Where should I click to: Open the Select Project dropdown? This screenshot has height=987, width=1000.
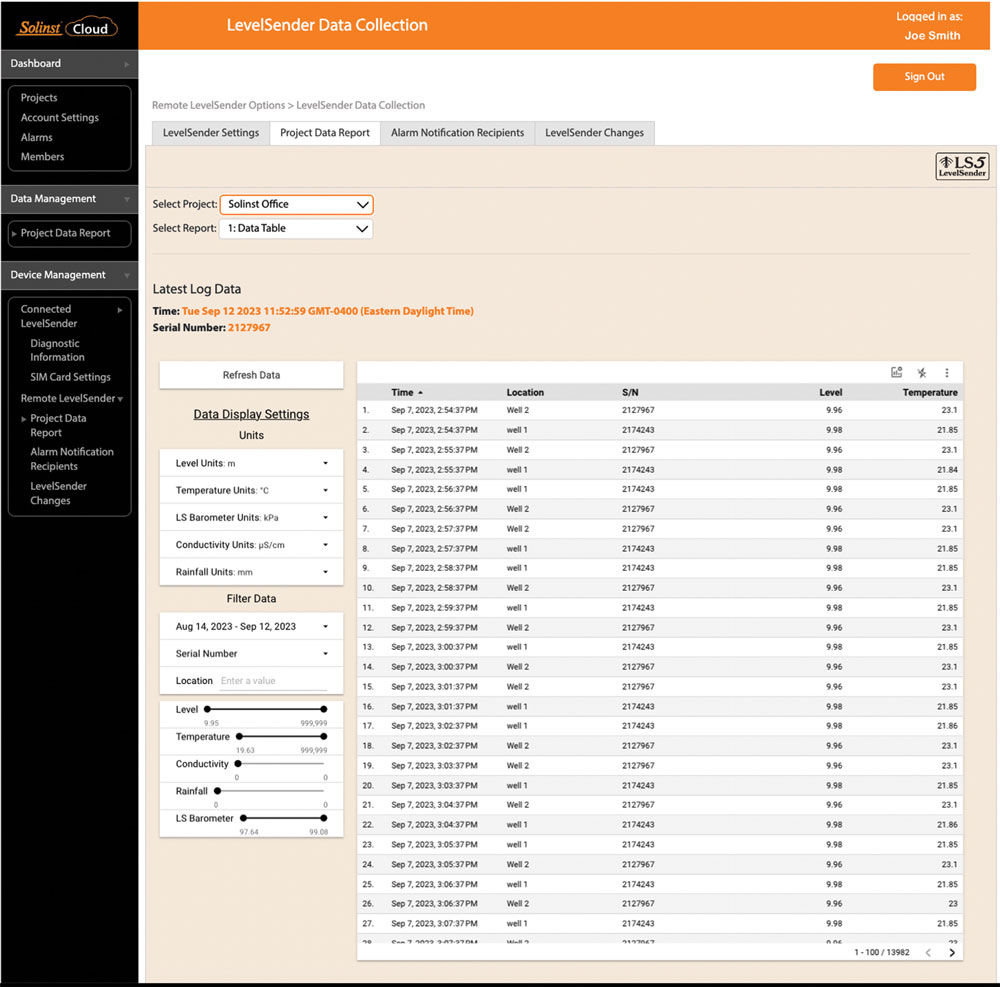coord(296,204)
